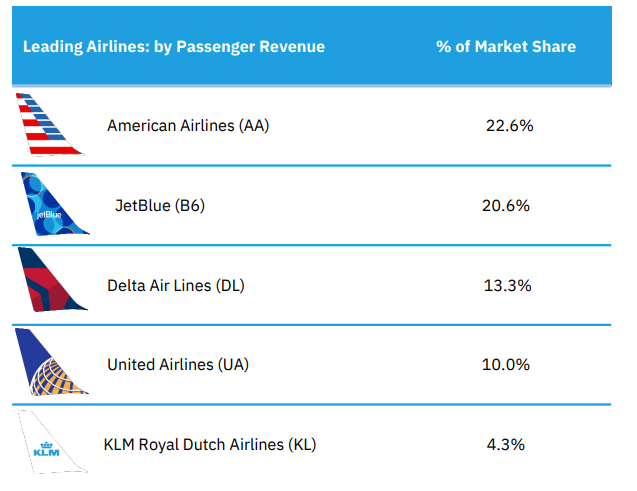Viewport: 637px width, 491px height.
Task: Click the KLM tail fin logo
Action: pyautogui.click(x=47, y=443)
